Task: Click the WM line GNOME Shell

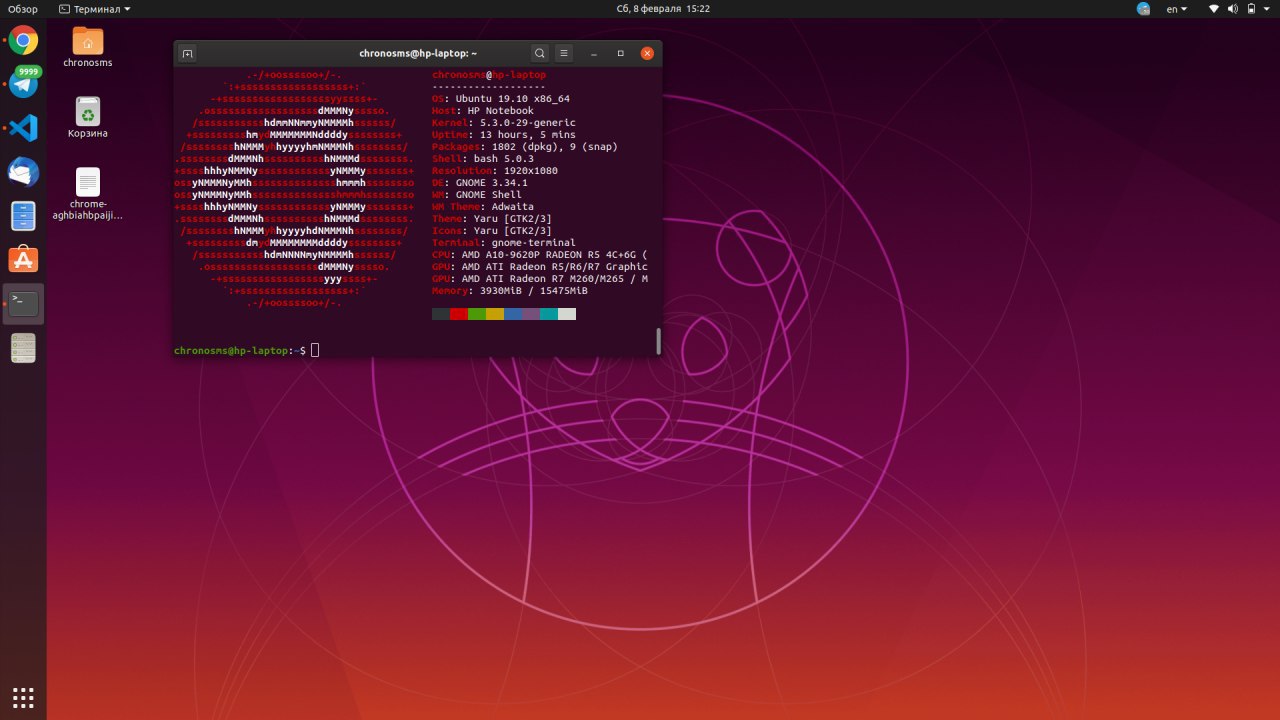Action: [x=477, y=195]
